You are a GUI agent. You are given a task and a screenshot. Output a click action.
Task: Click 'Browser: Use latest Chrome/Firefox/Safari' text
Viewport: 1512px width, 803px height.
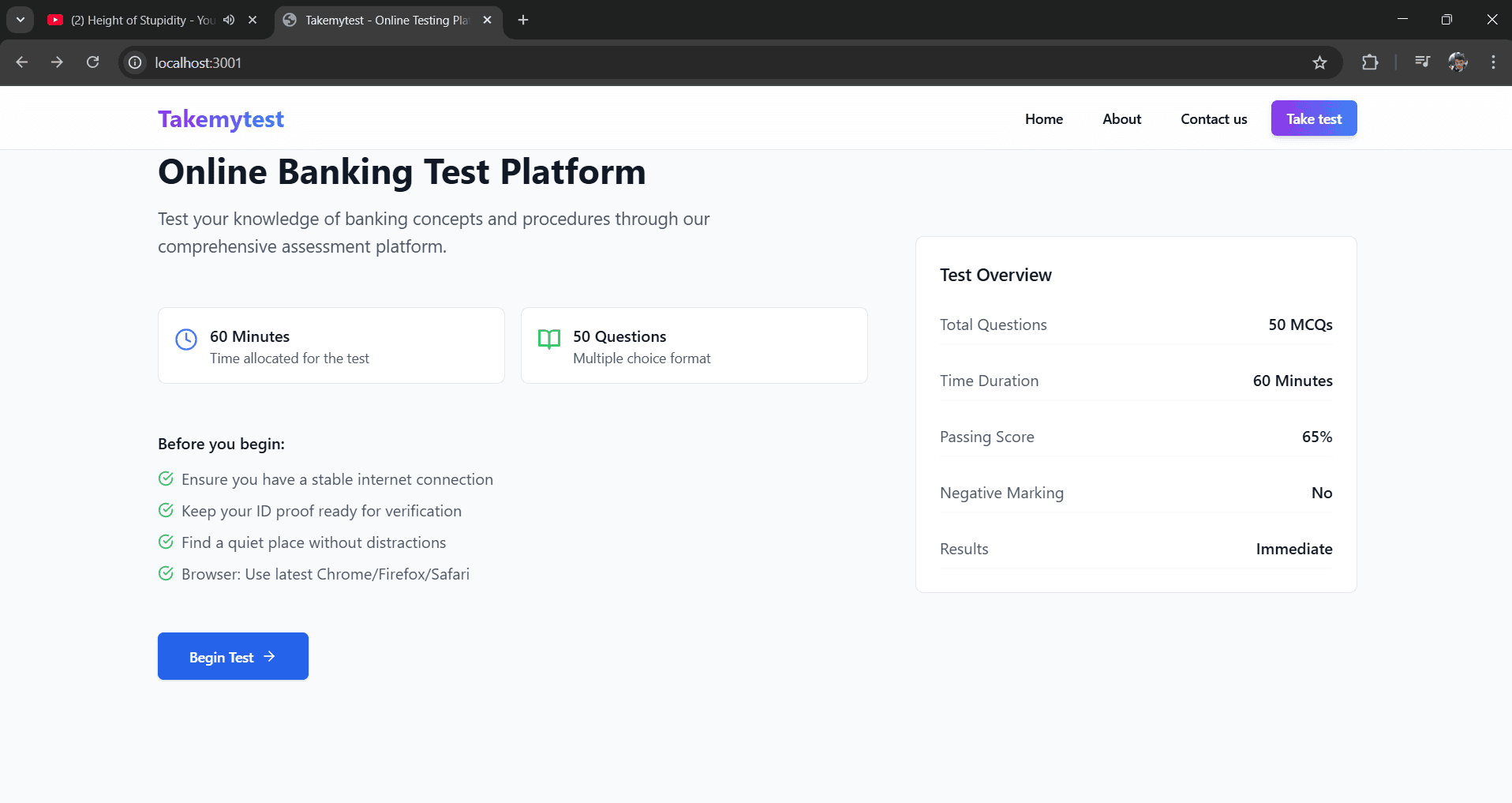coord(325,574)
